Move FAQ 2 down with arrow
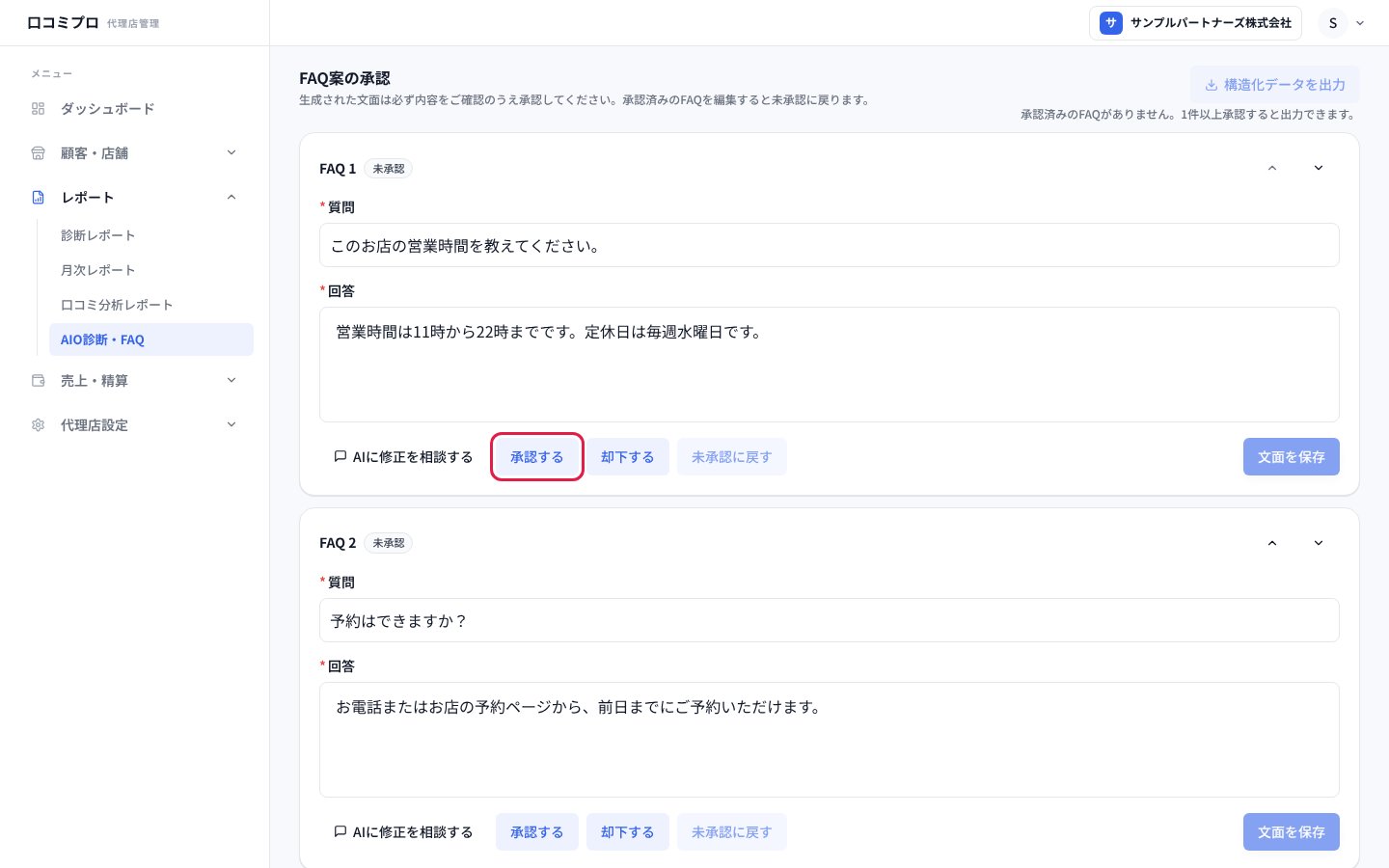This screenshot has height=868, width=1389. pyautogui.click(x=1319, y=543)
